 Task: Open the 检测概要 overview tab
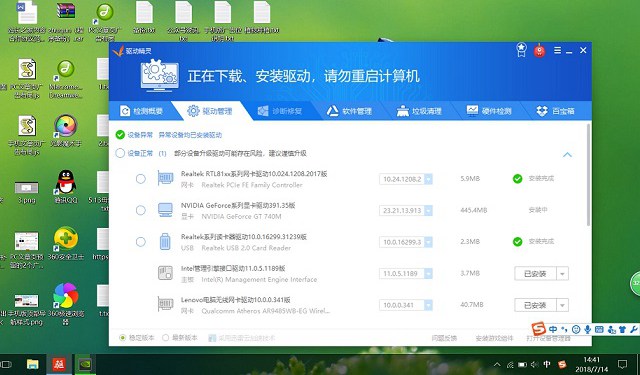pos(141,111)
